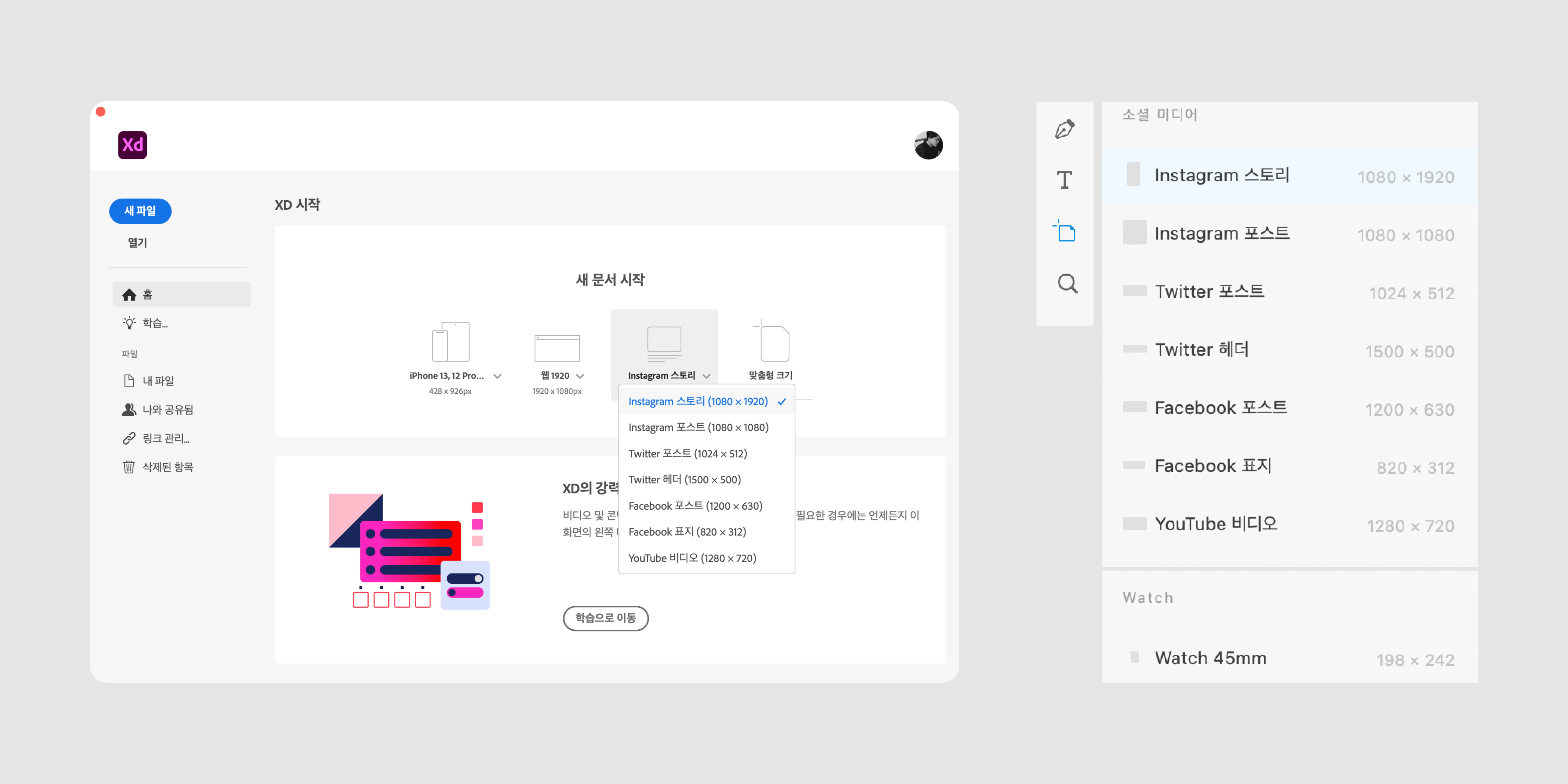Expand the web 1920 size dropdown chevron
This screenshot has width=1568, height=784.
tap(580, 376)
